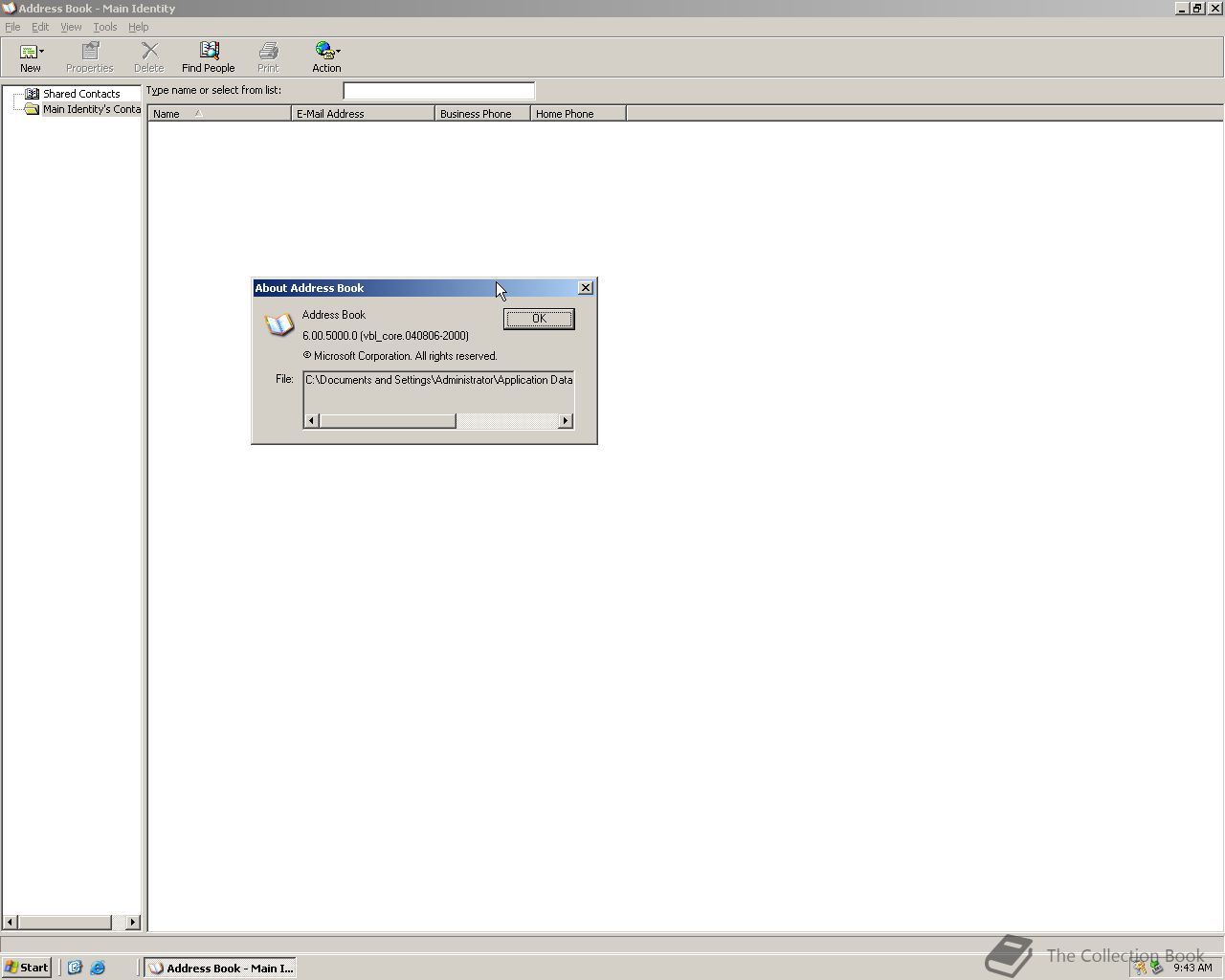The width and height of the screenshot is (1225, 980).
Task: Select Main Identity's Contacts folder
Action: click(91, 109)
